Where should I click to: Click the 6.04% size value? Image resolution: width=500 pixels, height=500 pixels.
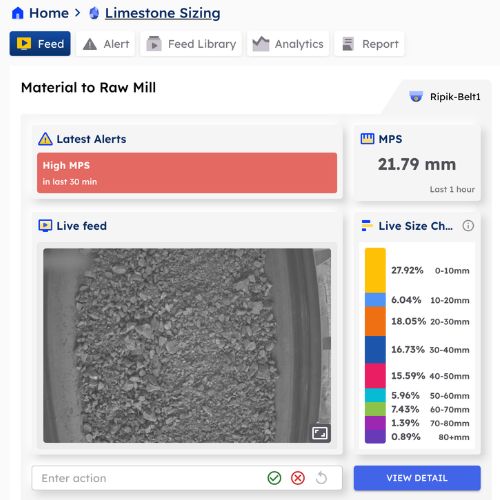[406, 300]
